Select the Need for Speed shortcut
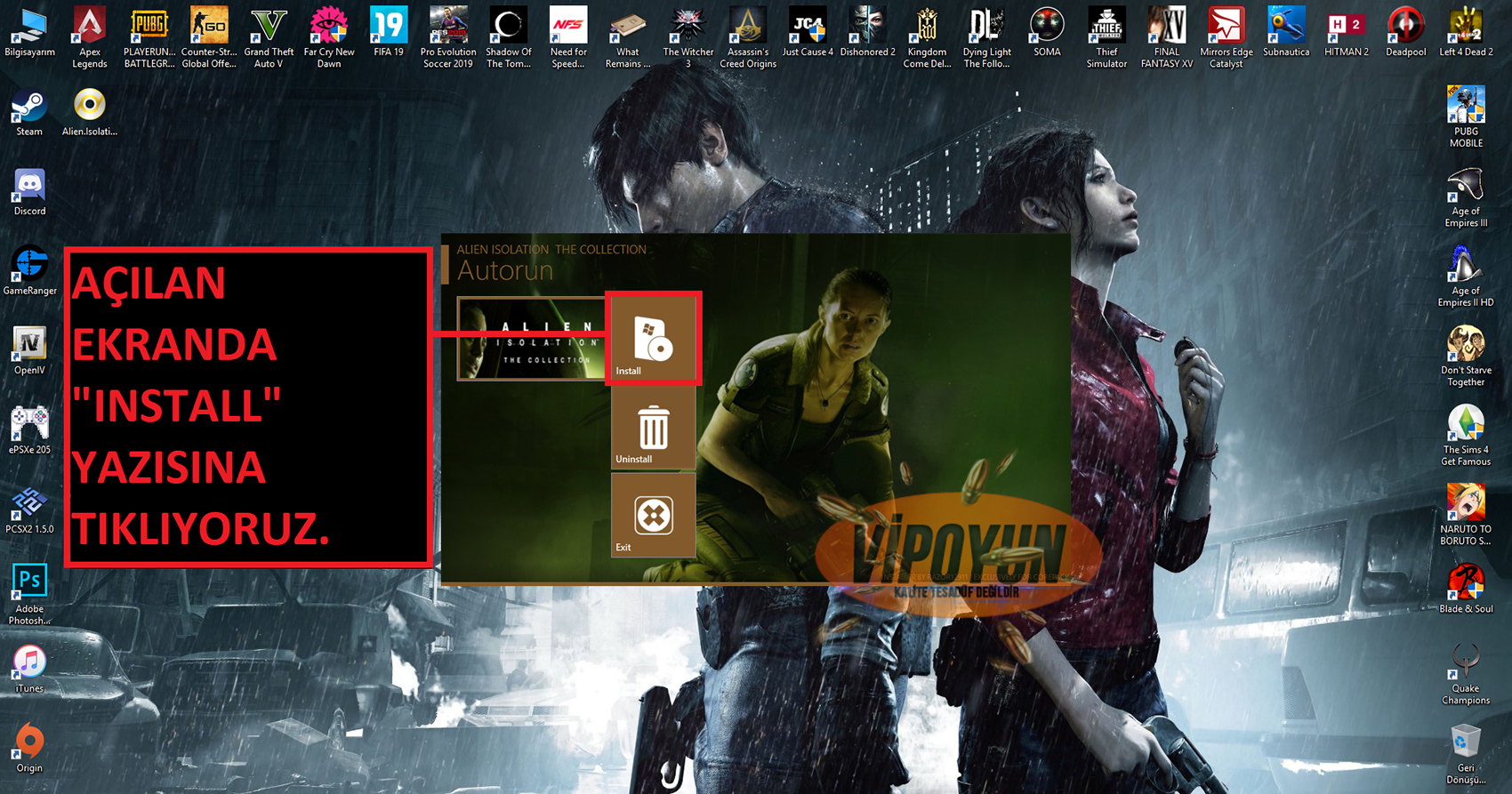The image size is (1512, 794). pyautogui.click(x=568, y=37)
